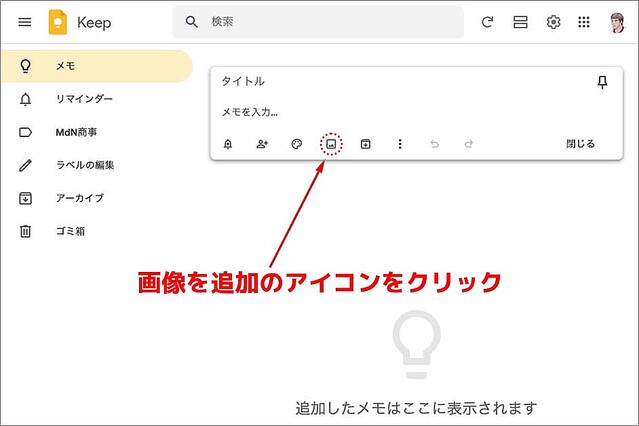Add a reminder via the note's bell icon
This screenshot has height=426, width=639.
228,144
